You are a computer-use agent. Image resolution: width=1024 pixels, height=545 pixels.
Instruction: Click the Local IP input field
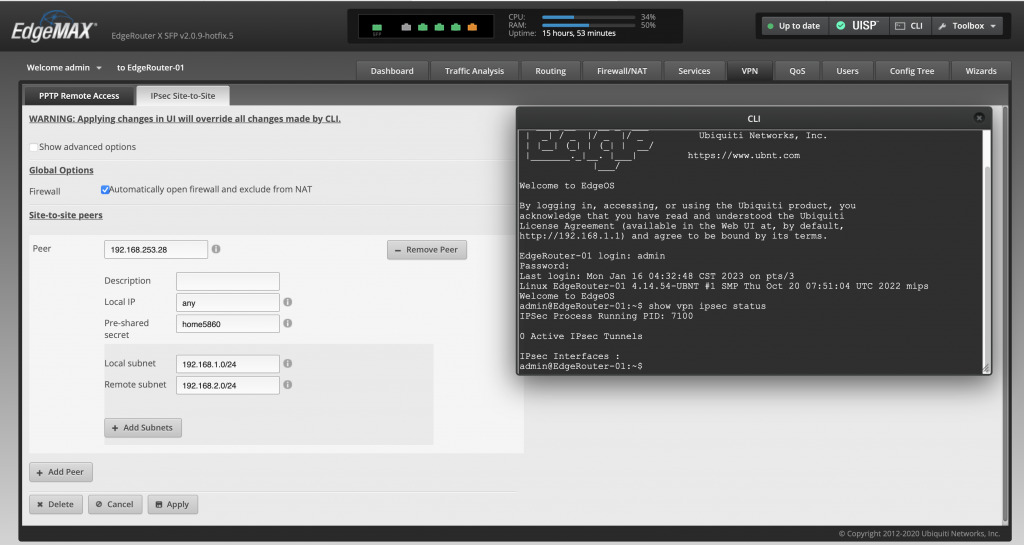click(228, 302)
